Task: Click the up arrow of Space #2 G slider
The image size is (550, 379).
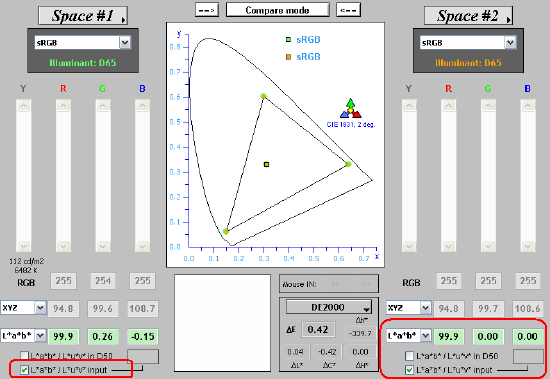Action: (488, 105)
